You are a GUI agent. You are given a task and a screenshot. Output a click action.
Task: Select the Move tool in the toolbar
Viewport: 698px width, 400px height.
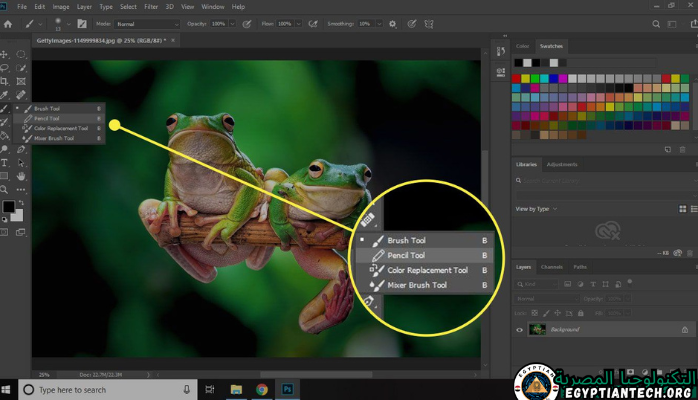pyautogui.click(x=6, y=54)
